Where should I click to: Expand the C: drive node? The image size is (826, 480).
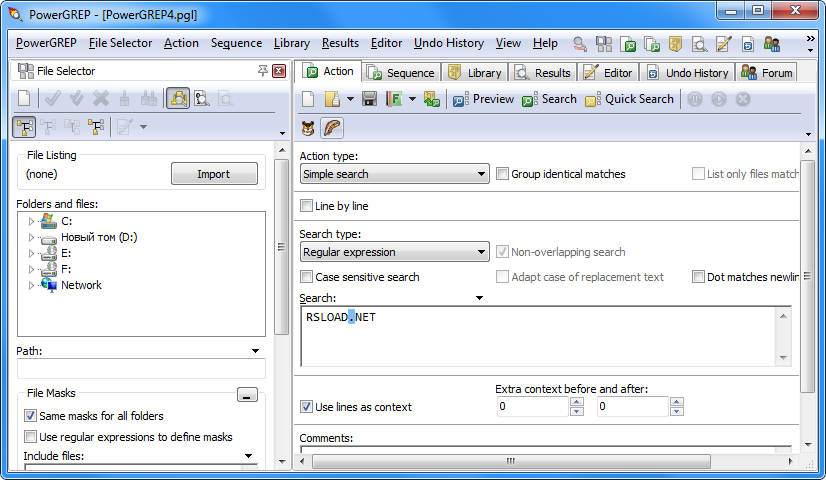coord(31,221)
